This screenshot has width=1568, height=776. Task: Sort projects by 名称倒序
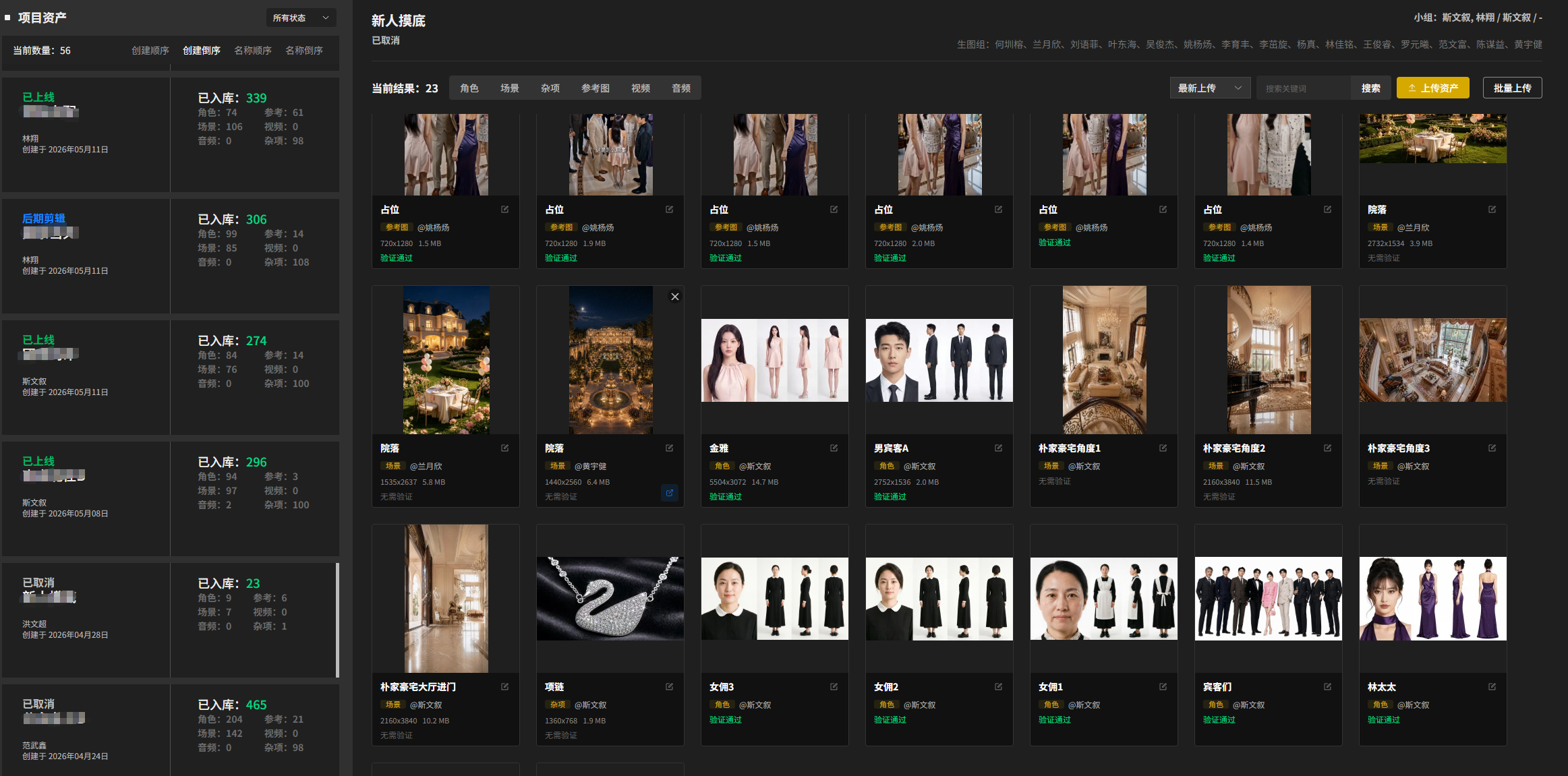pyautogui.click(x=304, y=51)
